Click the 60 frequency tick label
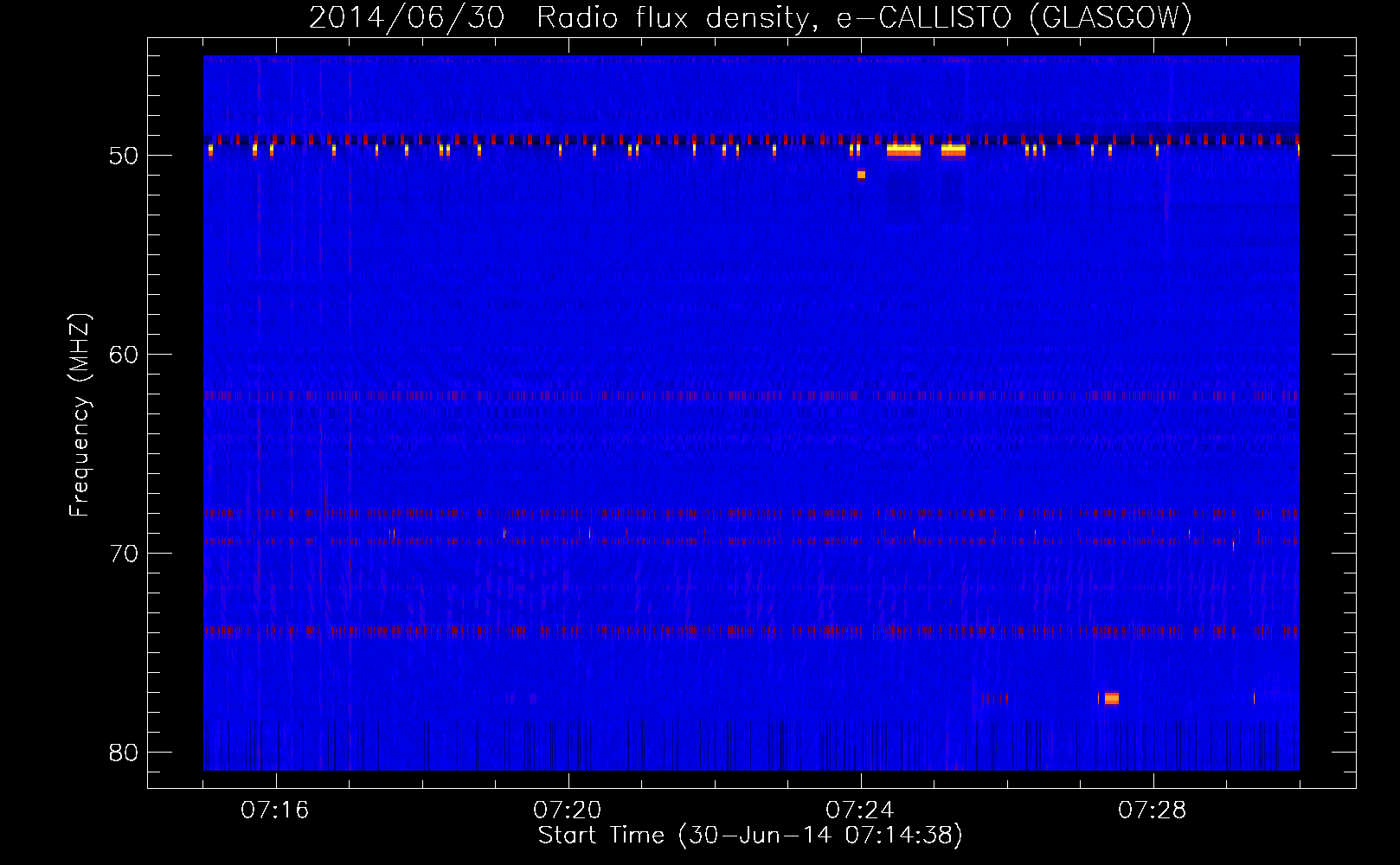Screen dimensions: 1400x865 pyautogui.click(x=124, y=355)
